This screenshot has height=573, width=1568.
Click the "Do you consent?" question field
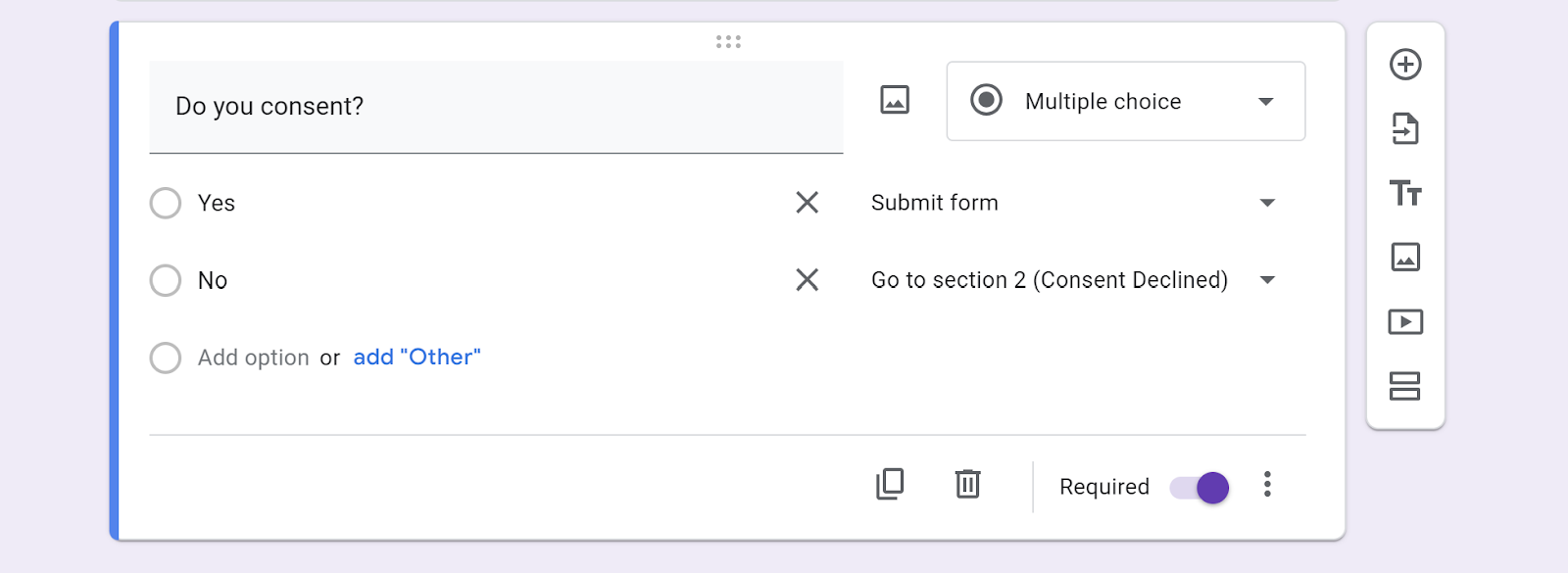[x=495, y=107]
